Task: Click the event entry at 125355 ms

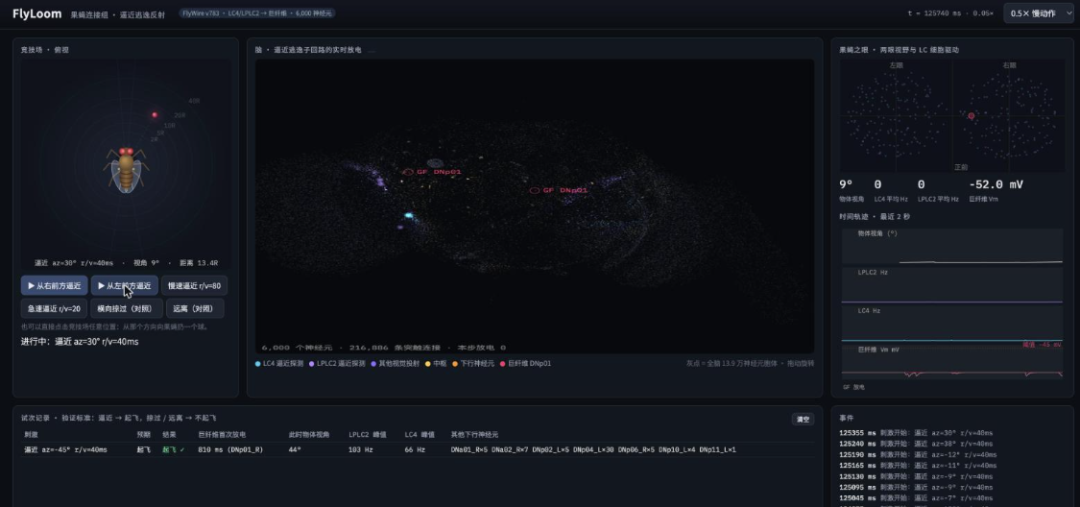Action: coord(916,433)
